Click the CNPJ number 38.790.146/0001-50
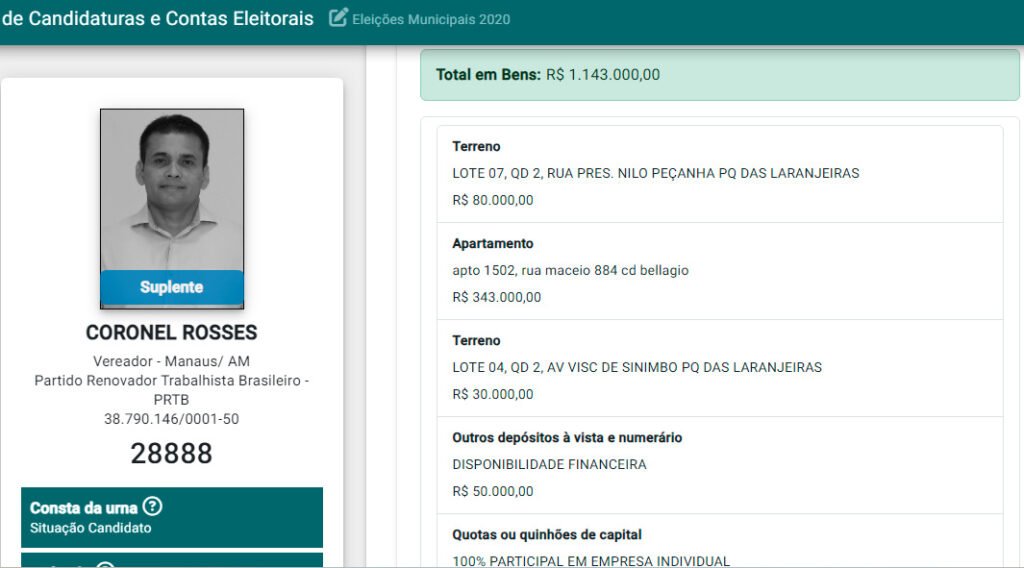 [172, 419]
